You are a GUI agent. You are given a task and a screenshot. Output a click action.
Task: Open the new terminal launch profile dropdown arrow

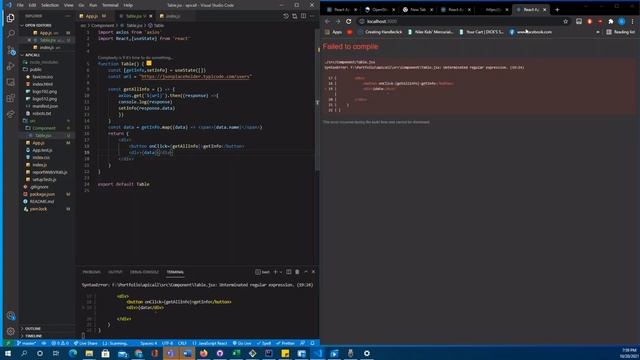[x=281, y=272]
